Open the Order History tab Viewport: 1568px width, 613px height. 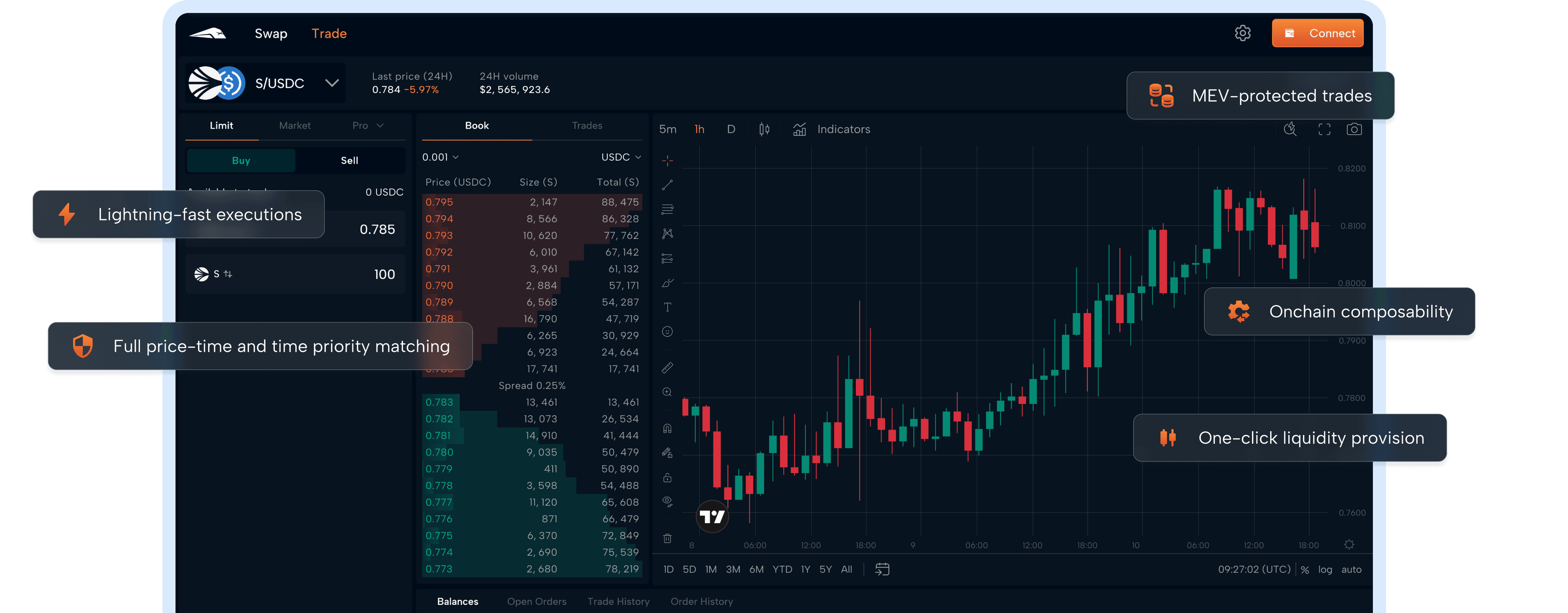[702, 602]
